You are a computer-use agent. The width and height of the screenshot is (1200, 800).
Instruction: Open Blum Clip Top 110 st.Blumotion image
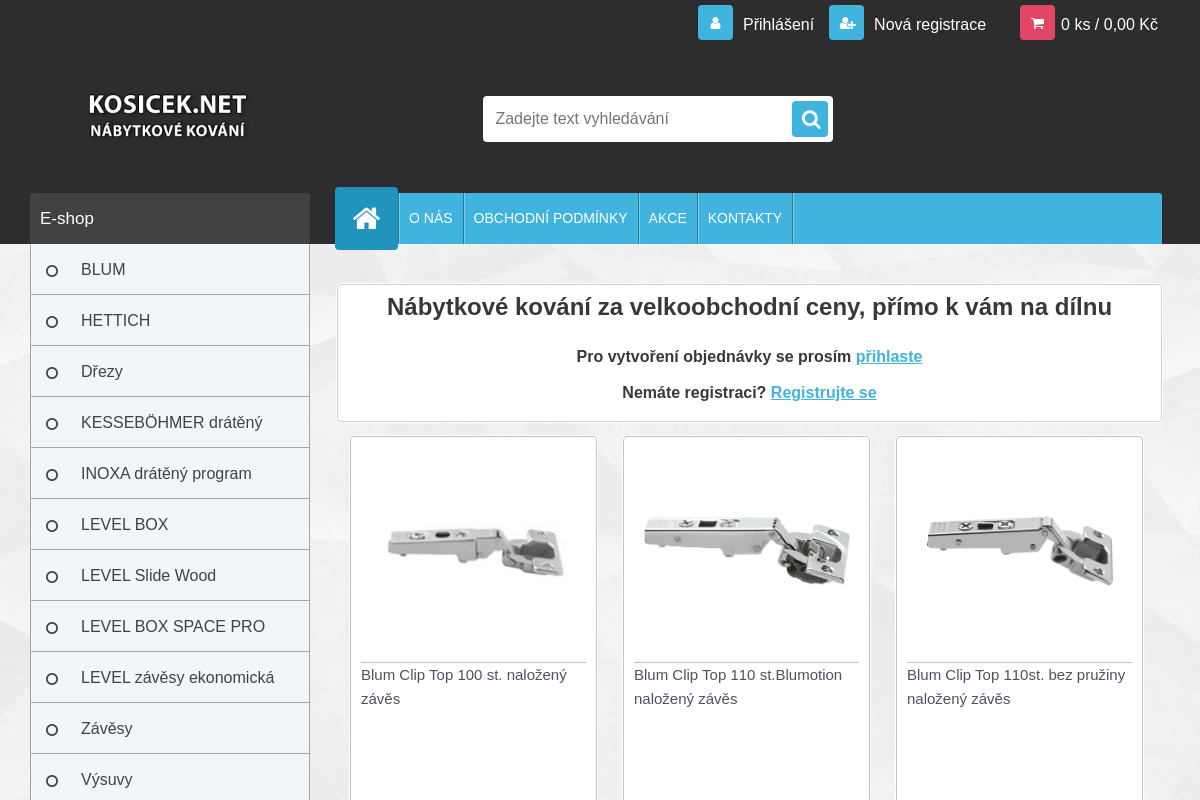(747, 549)
